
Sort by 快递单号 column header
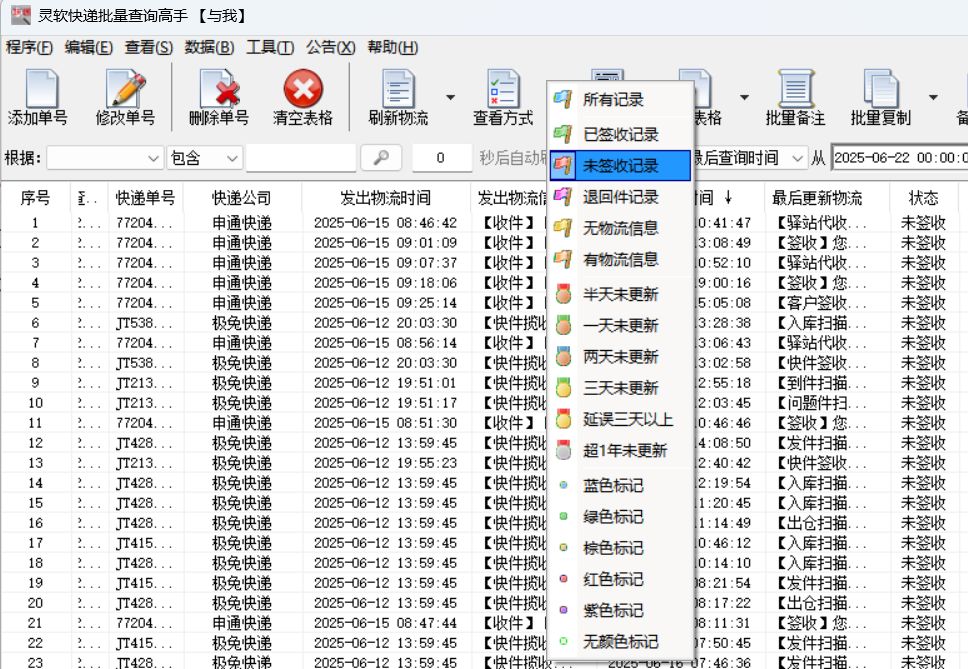point(146,198)
